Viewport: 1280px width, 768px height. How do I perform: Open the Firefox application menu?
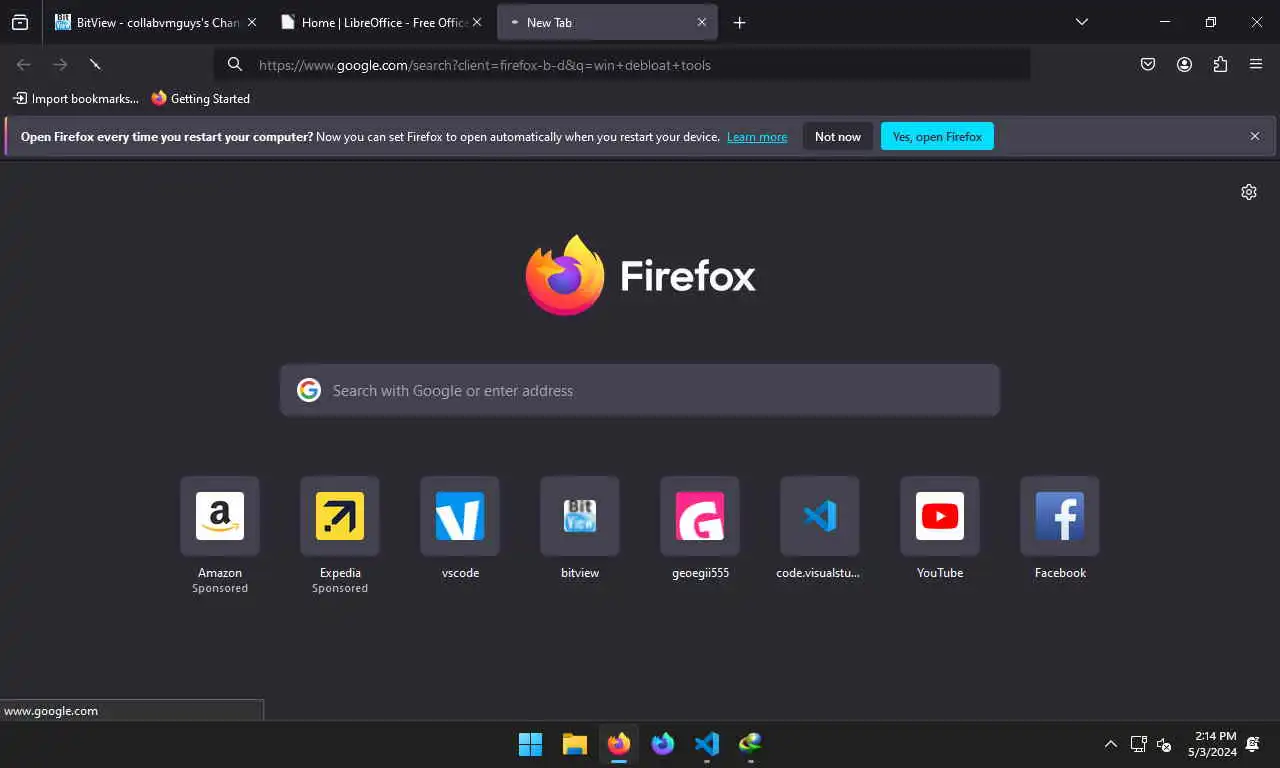[x=1256, y=64]
